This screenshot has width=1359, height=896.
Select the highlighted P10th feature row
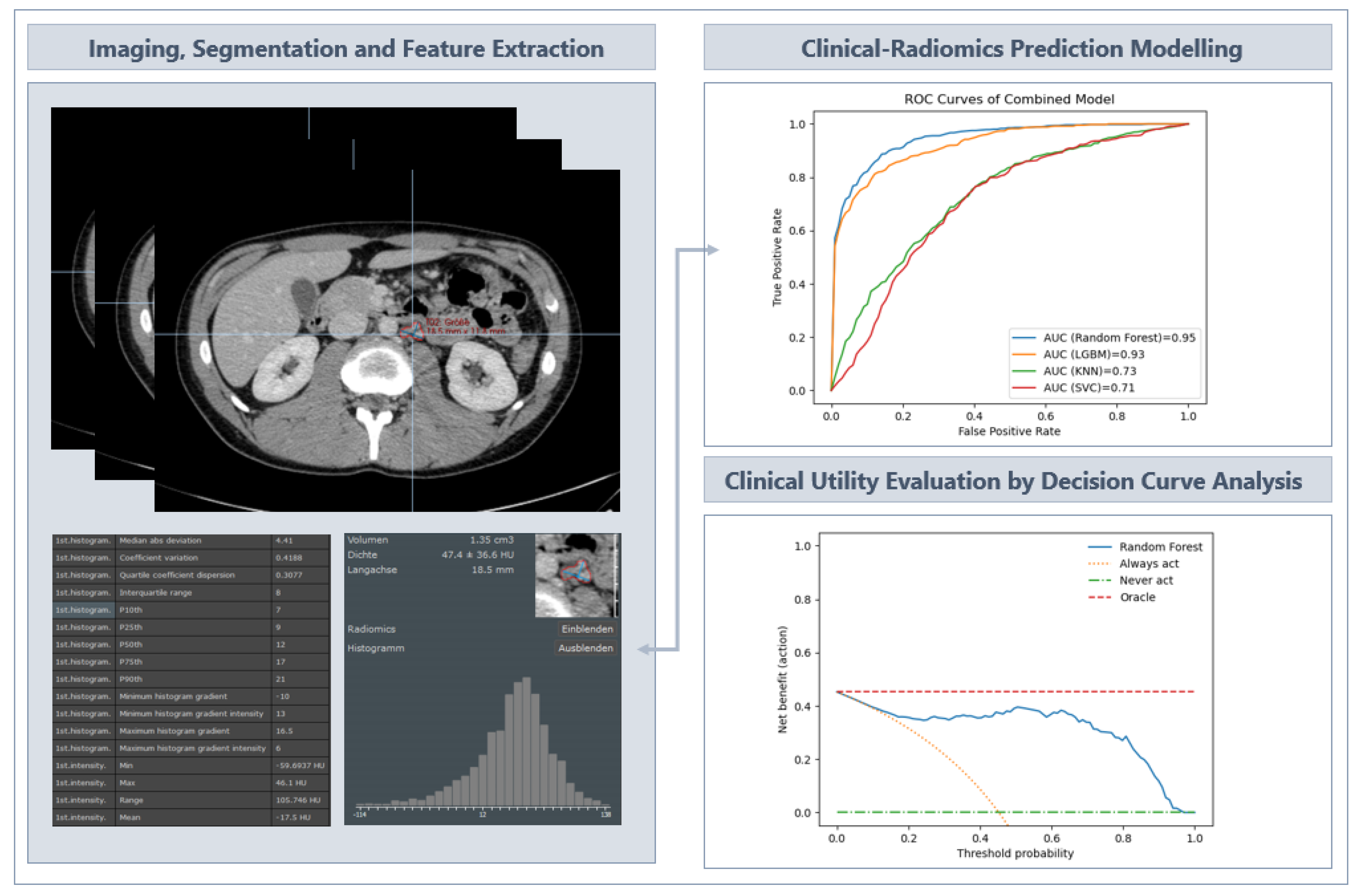tap(191, 610)
